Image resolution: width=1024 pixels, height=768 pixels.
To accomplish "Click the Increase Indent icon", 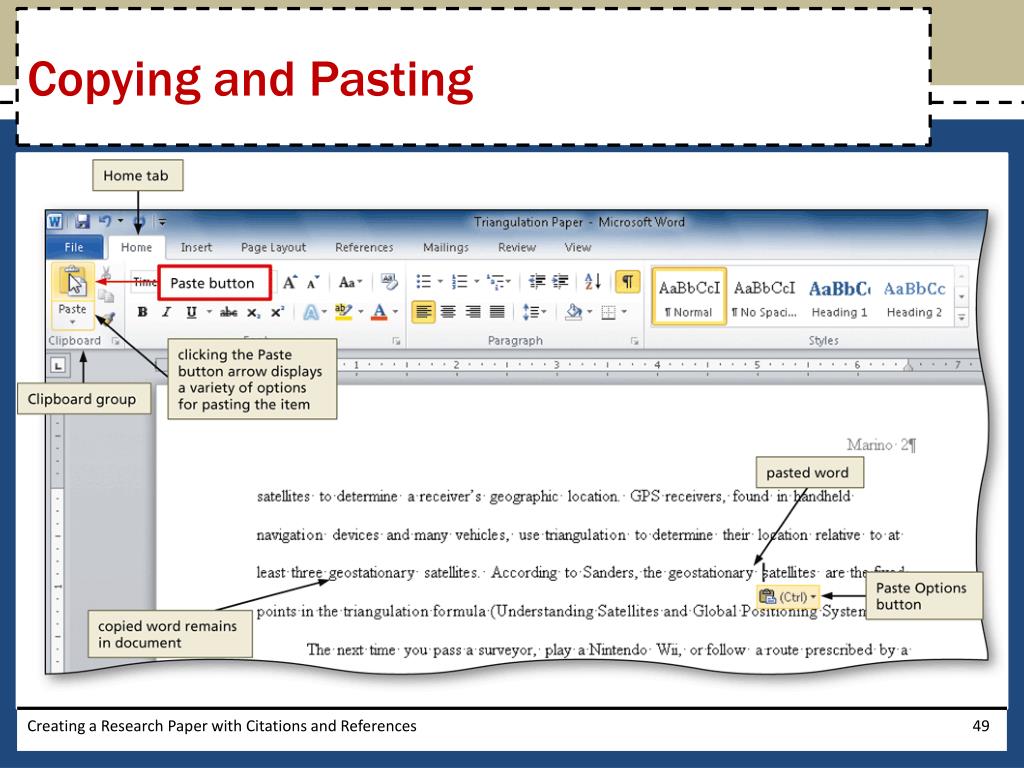I will point(560,281).
